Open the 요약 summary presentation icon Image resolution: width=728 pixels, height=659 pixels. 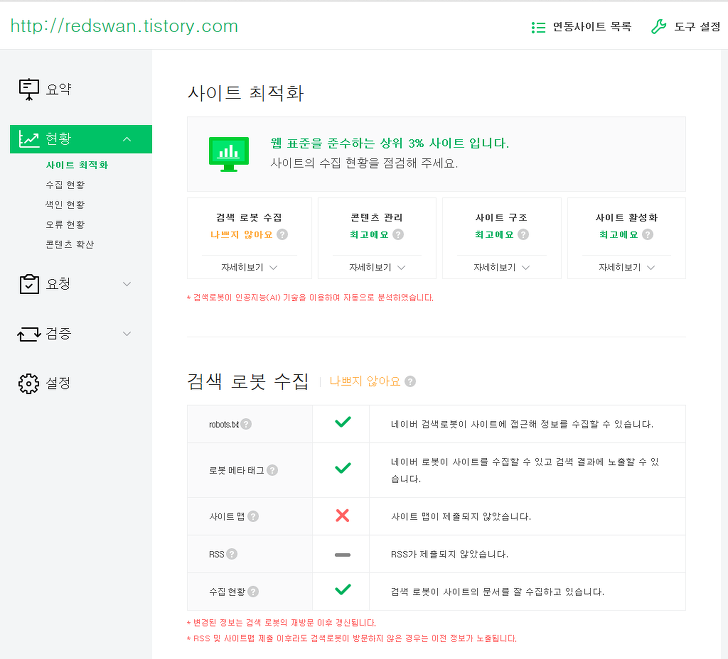[x=29, y=89]
